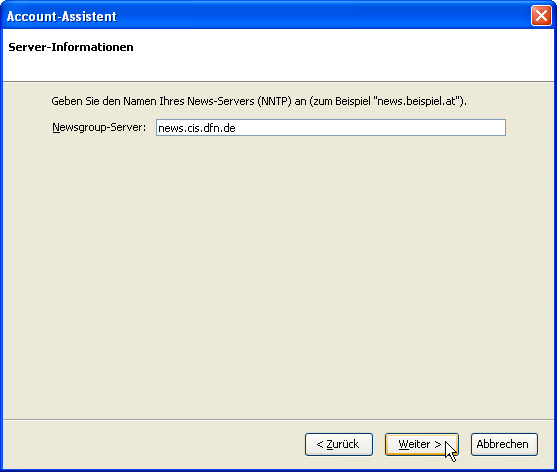The image size is (557, 472).
Task: Click the words "Geben Sie den Namen" in the instructions
Action: (x=103, y=101)
